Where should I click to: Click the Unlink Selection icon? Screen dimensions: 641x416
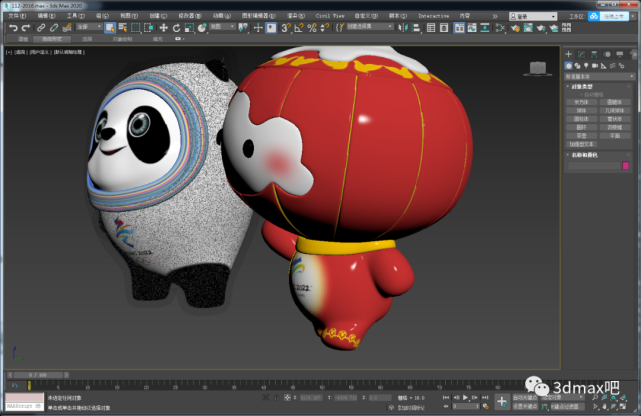coord(54,28)
